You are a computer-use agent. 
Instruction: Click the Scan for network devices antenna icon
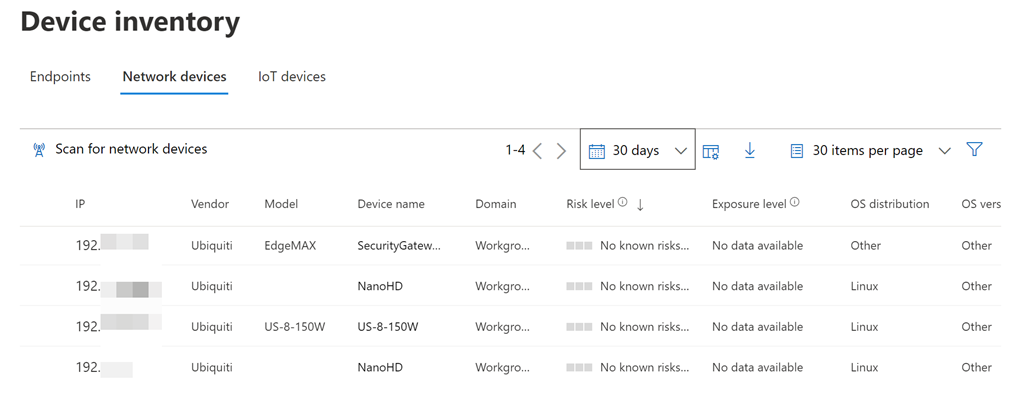coord(39,150)
